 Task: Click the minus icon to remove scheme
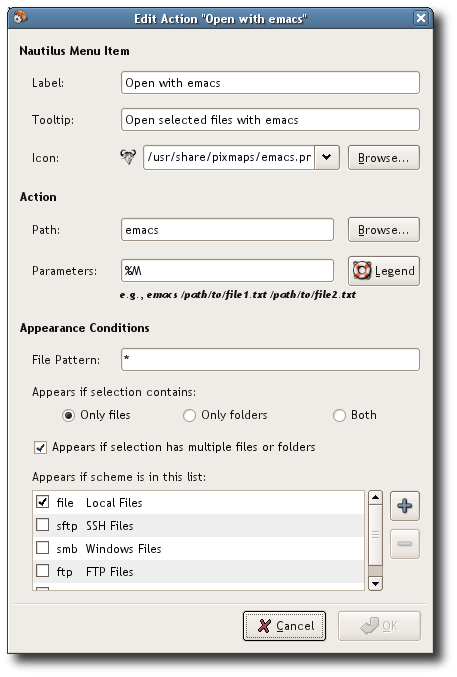(405, 544)
